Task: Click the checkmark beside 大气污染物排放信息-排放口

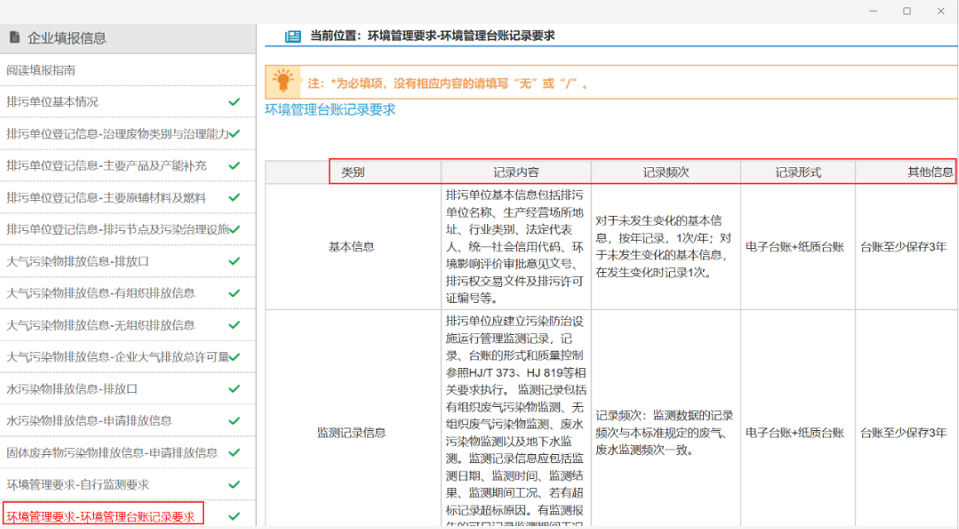Action: [x=234, y=261]
